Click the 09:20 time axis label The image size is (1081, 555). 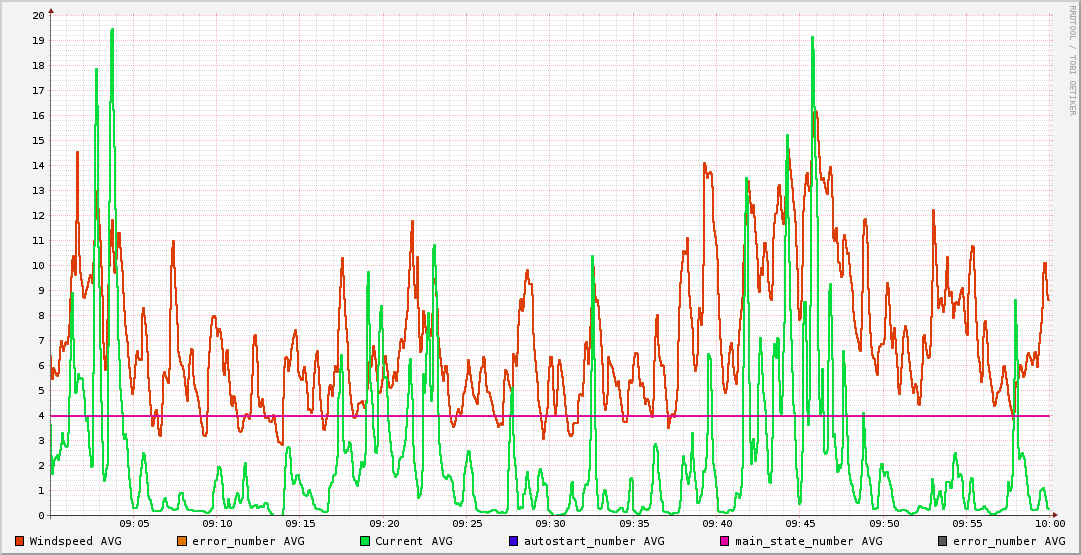point(383,525)
